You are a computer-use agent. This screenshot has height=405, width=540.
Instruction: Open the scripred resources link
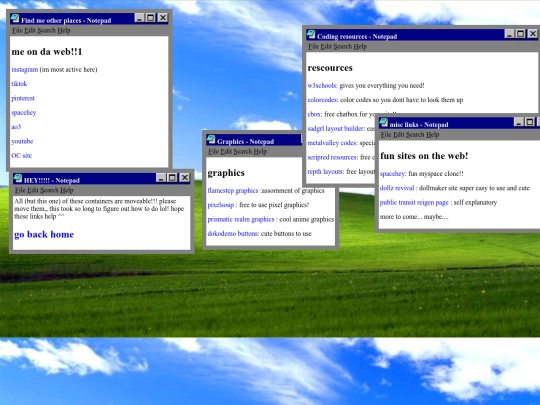coord(332,157)
